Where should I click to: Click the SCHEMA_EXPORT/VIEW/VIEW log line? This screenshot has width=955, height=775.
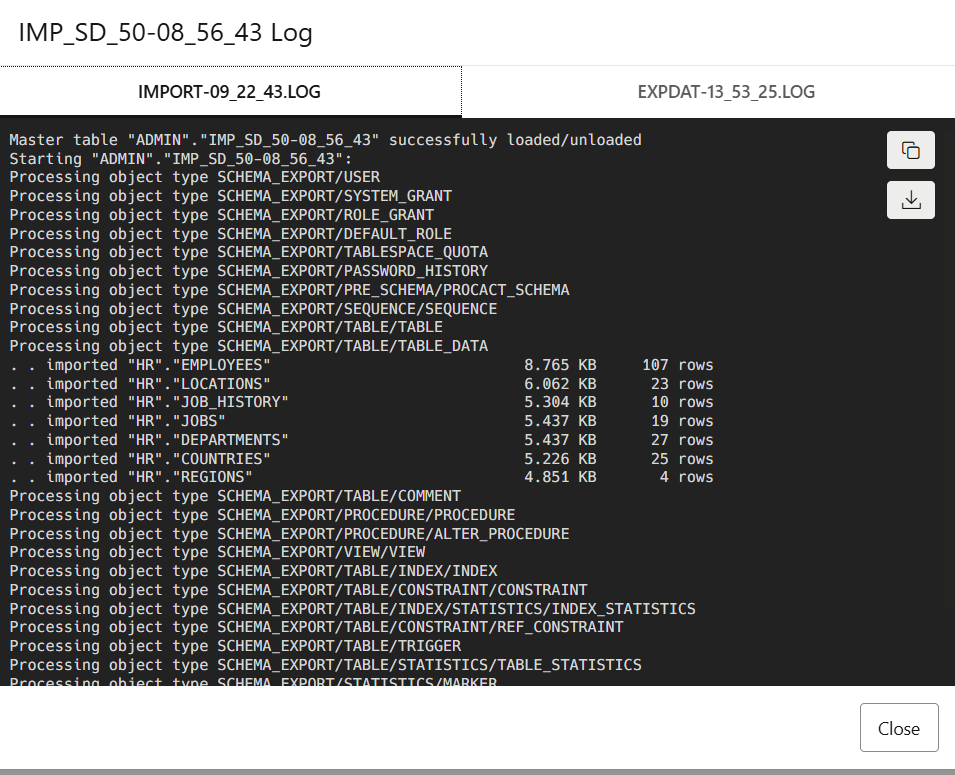pyautogui.click(x=217, y=552)
